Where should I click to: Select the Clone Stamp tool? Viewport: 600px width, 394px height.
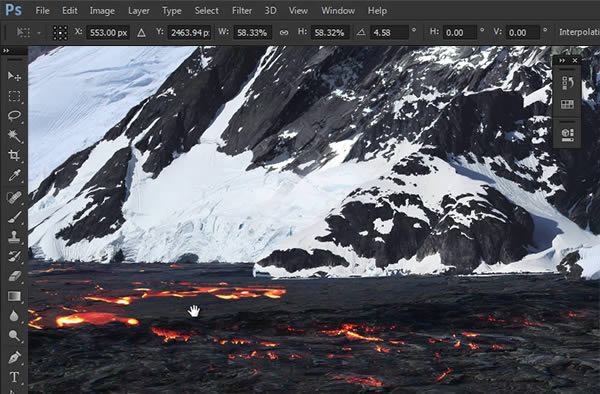coord(14,237)
